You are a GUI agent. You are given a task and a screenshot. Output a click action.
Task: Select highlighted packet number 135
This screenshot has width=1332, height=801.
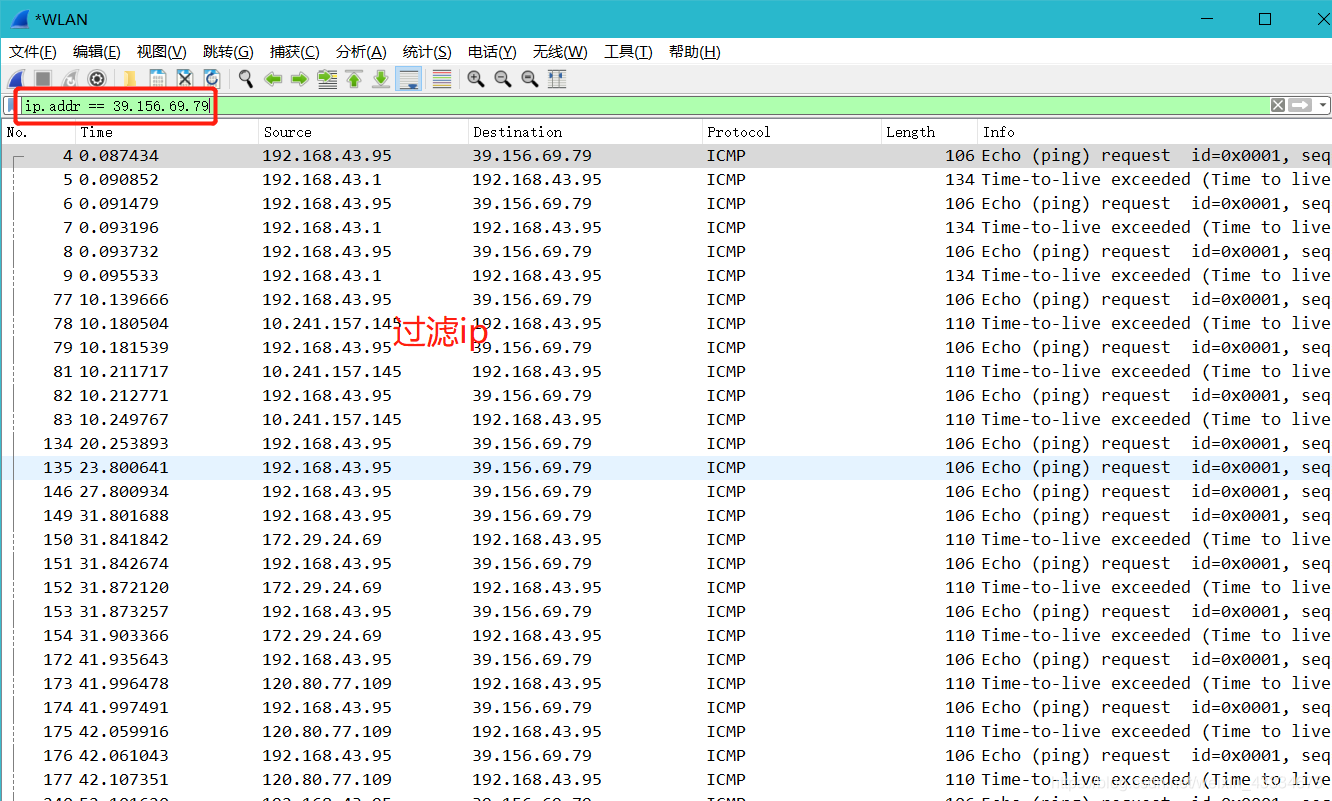pyautogui.click(x=666, y=468)
